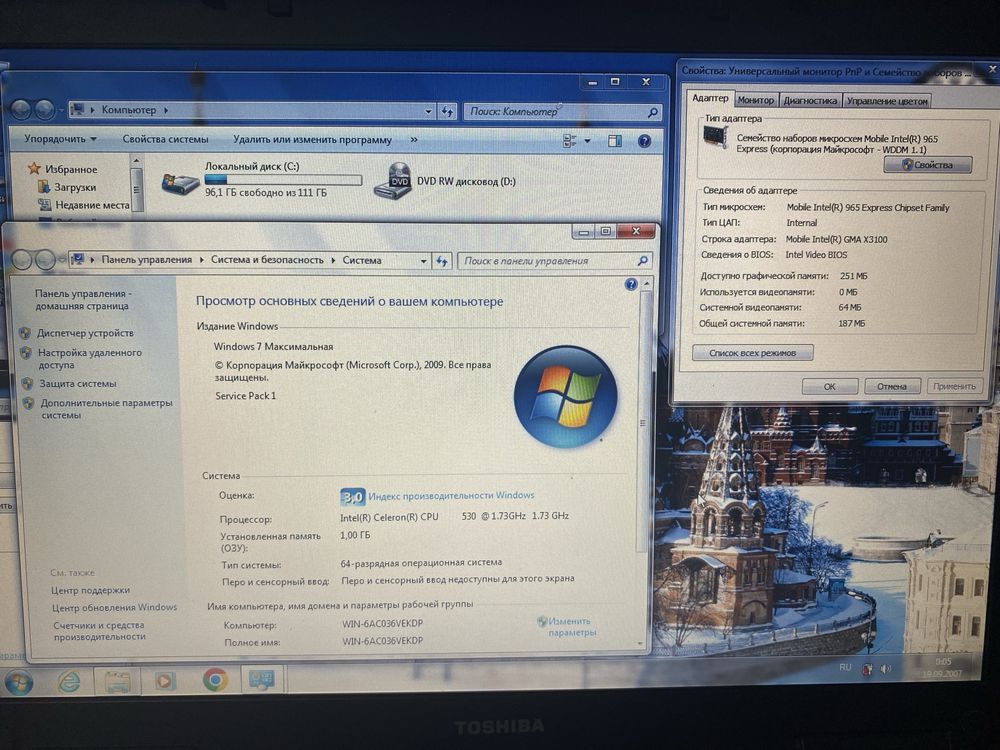Launch Internet Explorer from the taskbar

point(68,682)
